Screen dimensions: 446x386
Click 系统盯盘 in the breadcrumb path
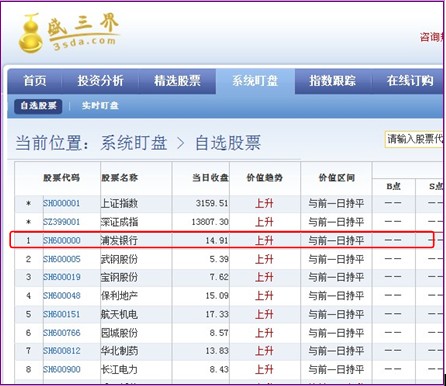coord(134,143)
